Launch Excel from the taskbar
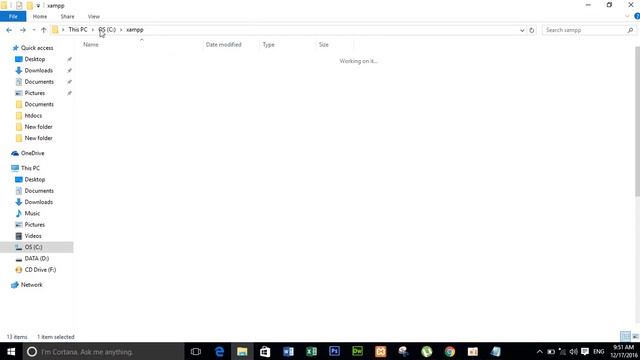Screen dimensions: 640x360 [x=311, y=351]
